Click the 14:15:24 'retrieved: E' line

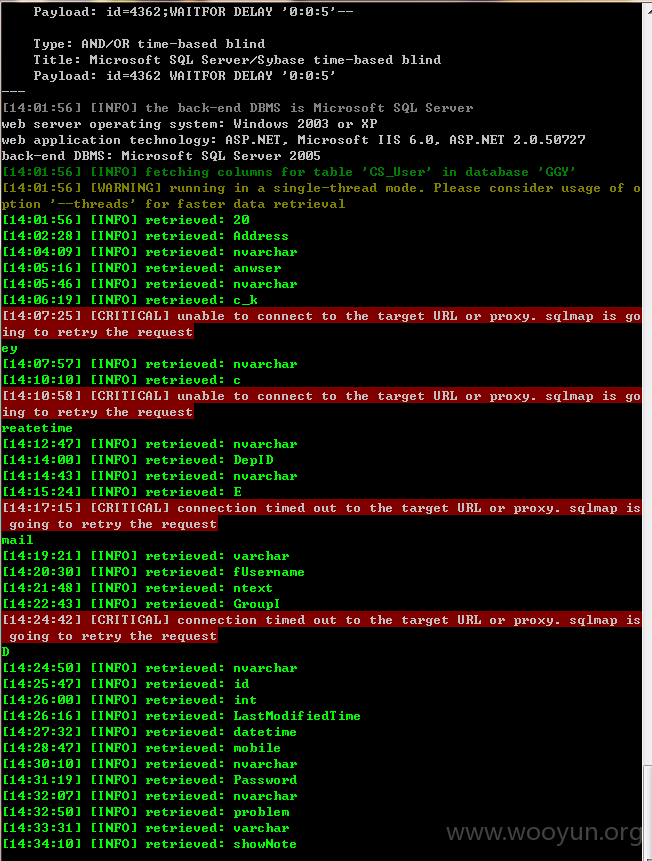click(x=121, y=492)
